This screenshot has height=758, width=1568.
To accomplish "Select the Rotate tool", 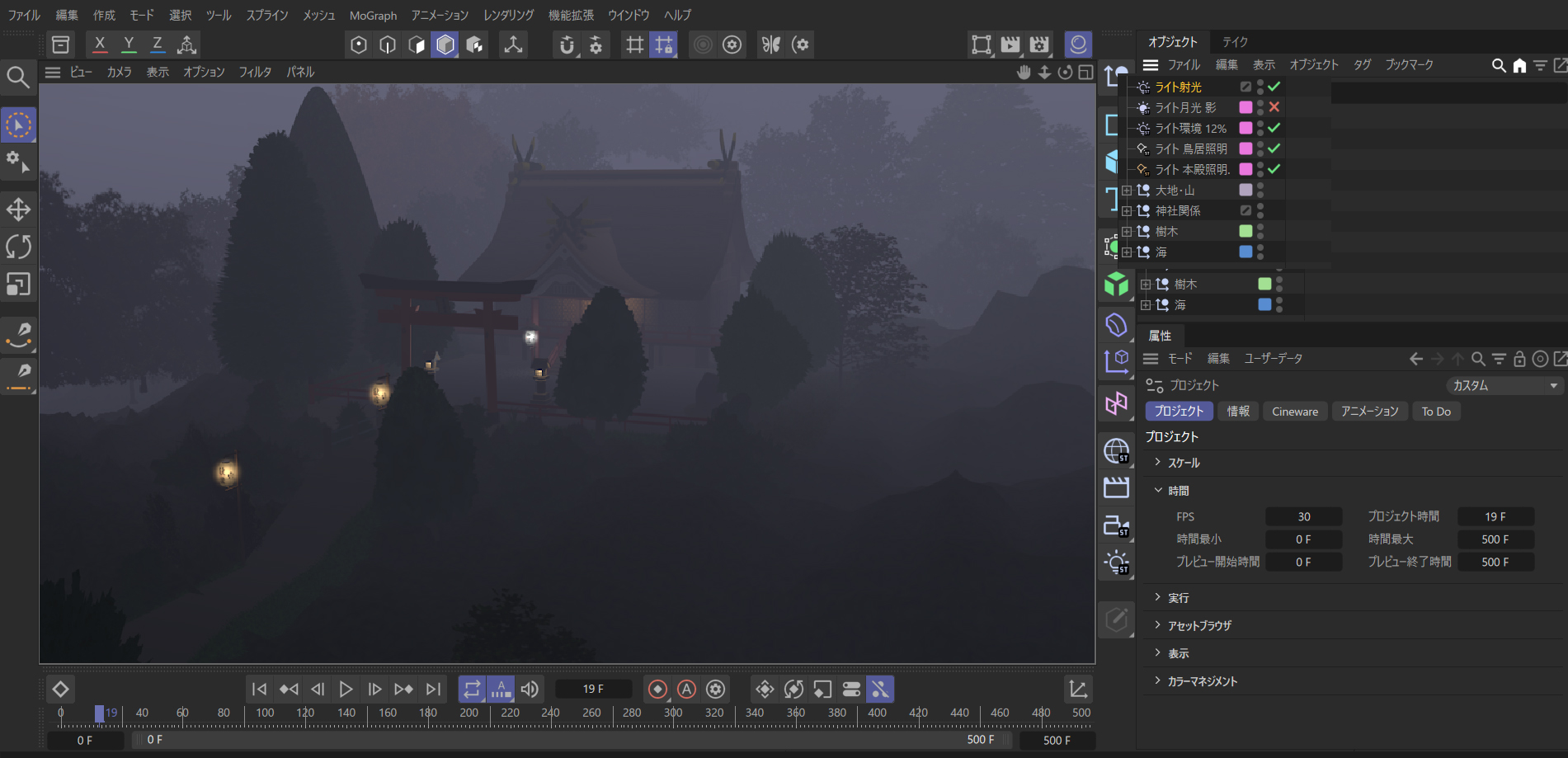I will point(18,247).
